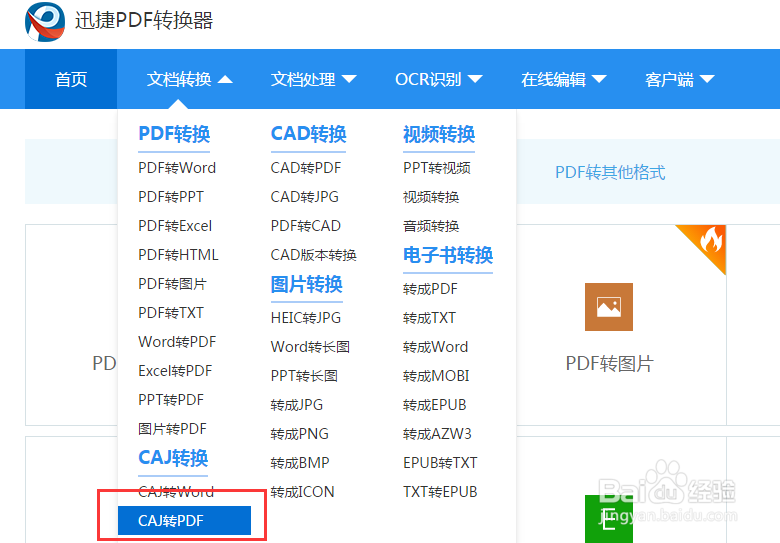Click the orange PDF转图片 image icon
Screen dimensions: 780x543
pyautogui.click(x=609, y=307)
